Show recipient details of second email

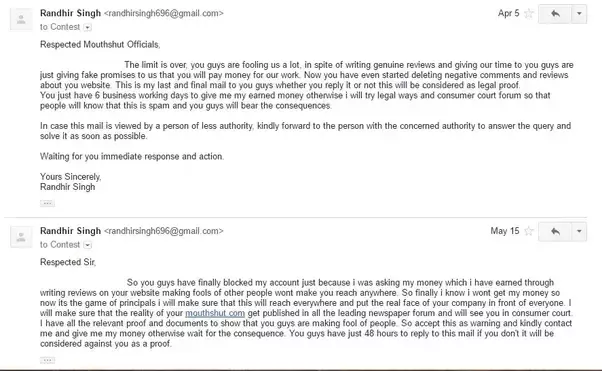click(88, 245)
